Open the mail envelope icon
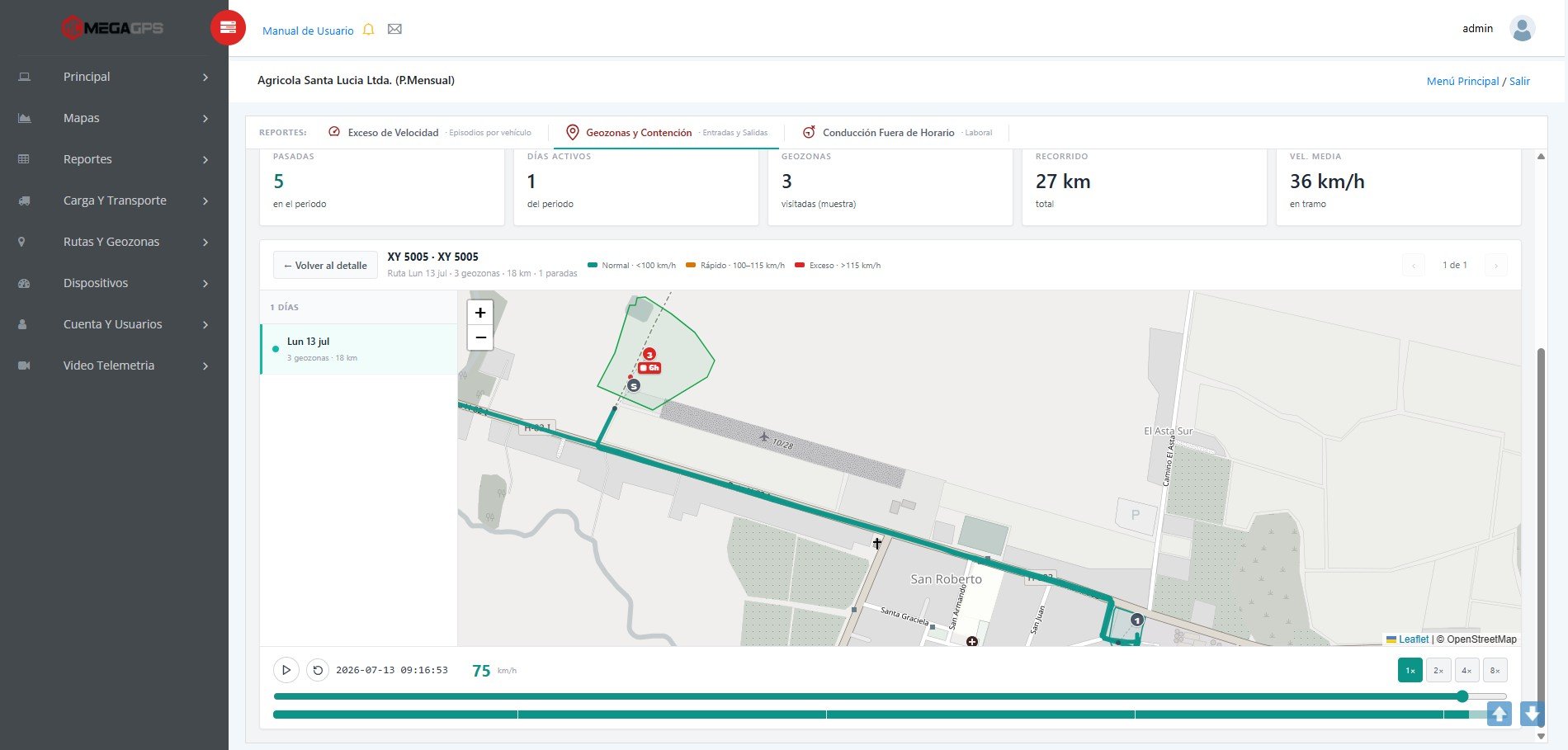 tap(394, 30)
